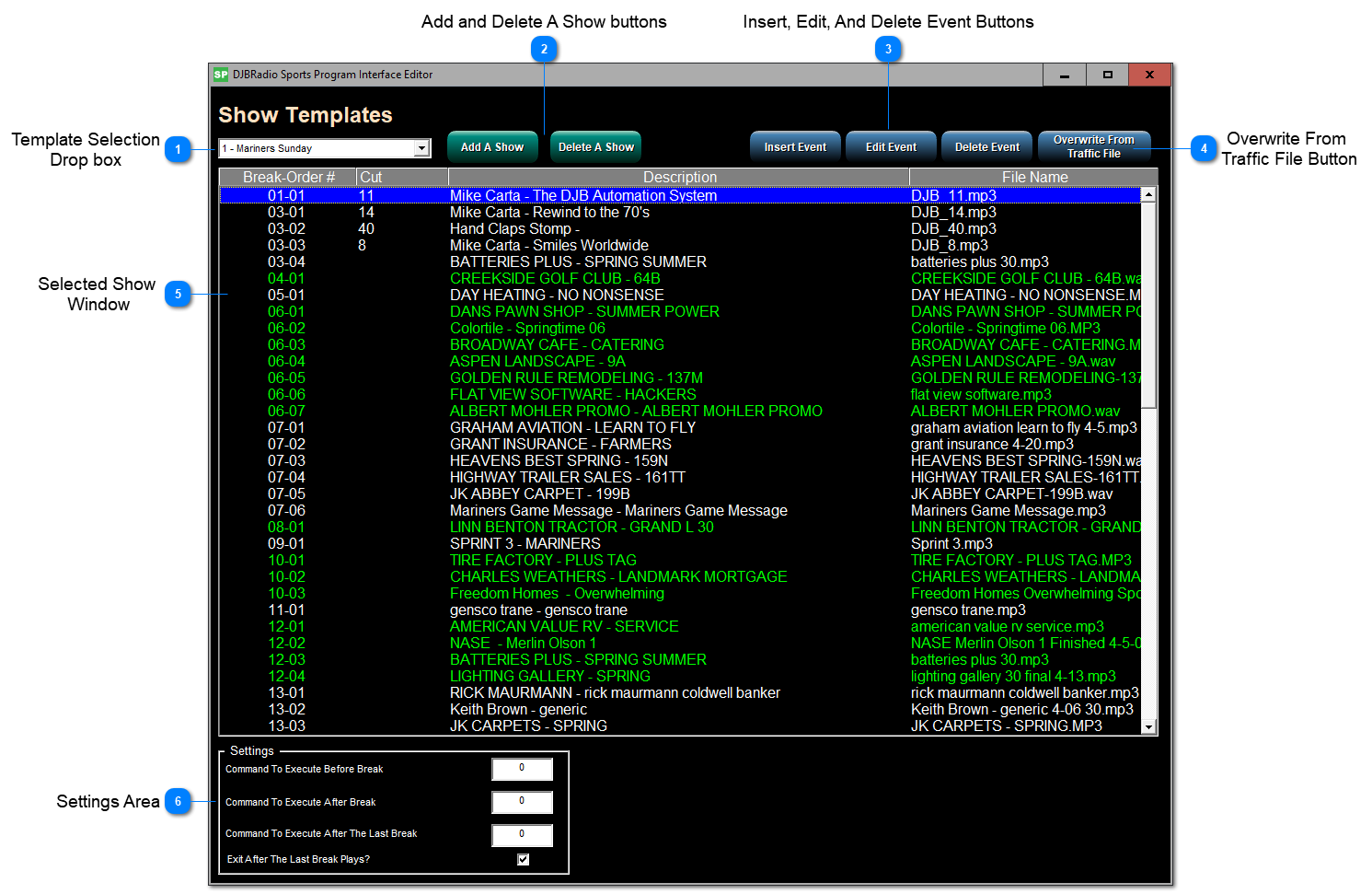1372x894 pixels.
Task: Select LIGHTING GALLERY - SPRING row
Action: tap(681, 676)
